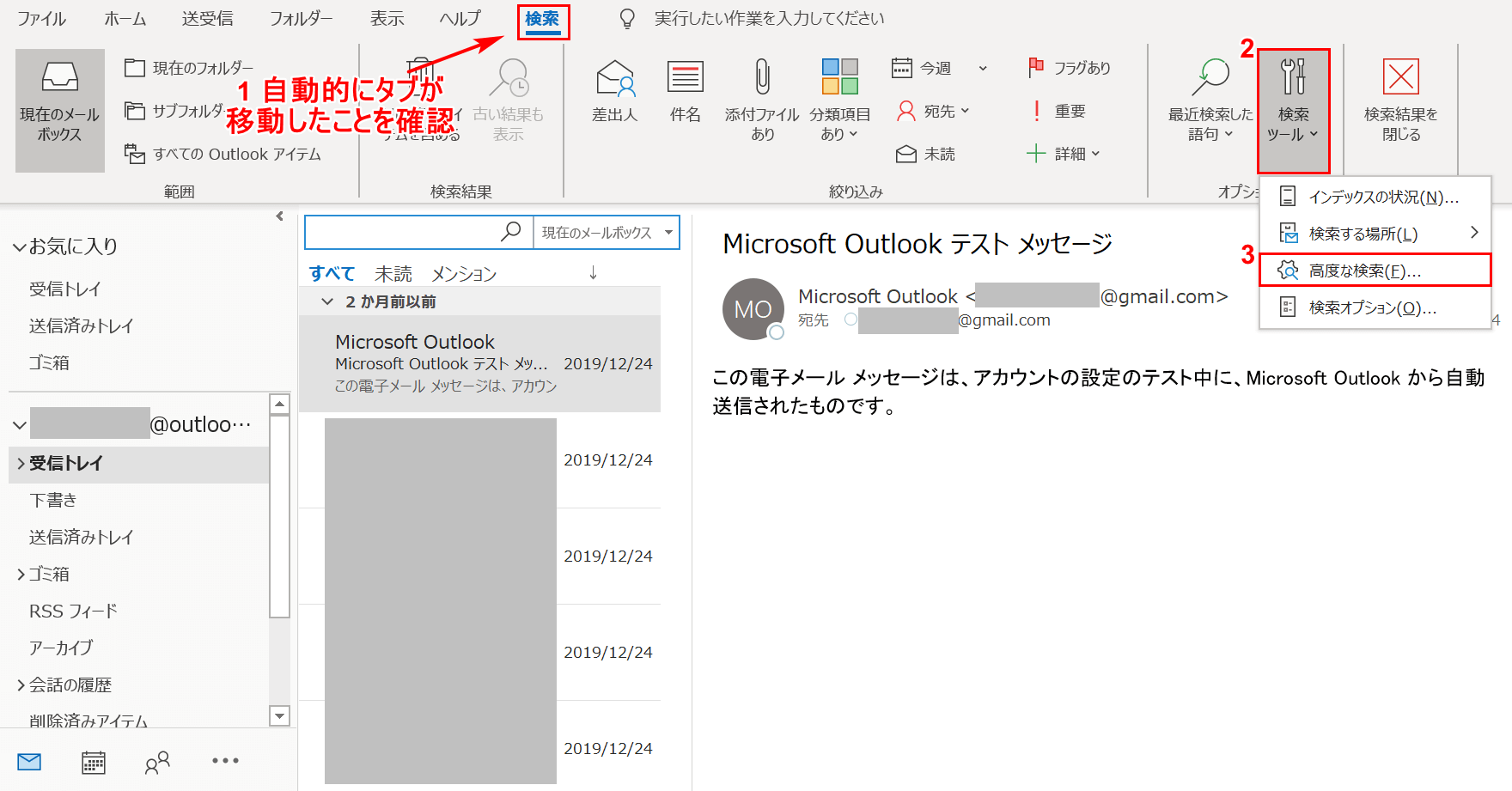Filter search by subject (件名)
This screenshot has height=791, width=1512.
pyautogui.click(x=686, y=93)
